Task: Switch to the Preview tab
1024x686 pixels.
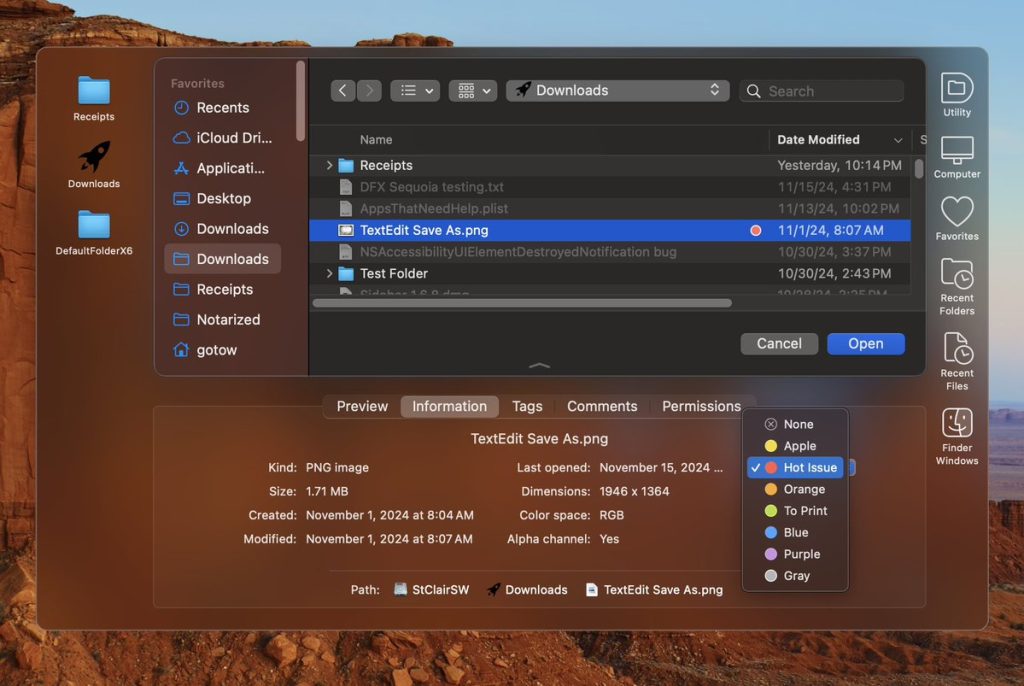Action: click(x=362, y=406)
